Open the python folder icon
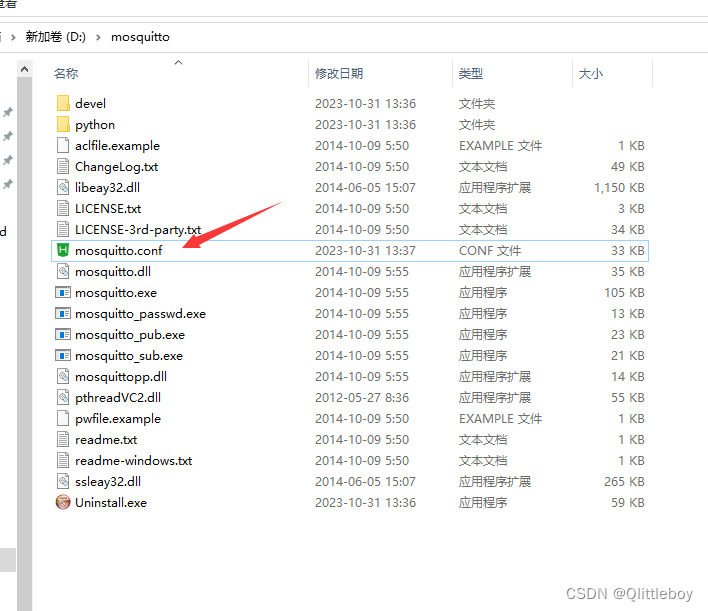 [x=63, y=125]
